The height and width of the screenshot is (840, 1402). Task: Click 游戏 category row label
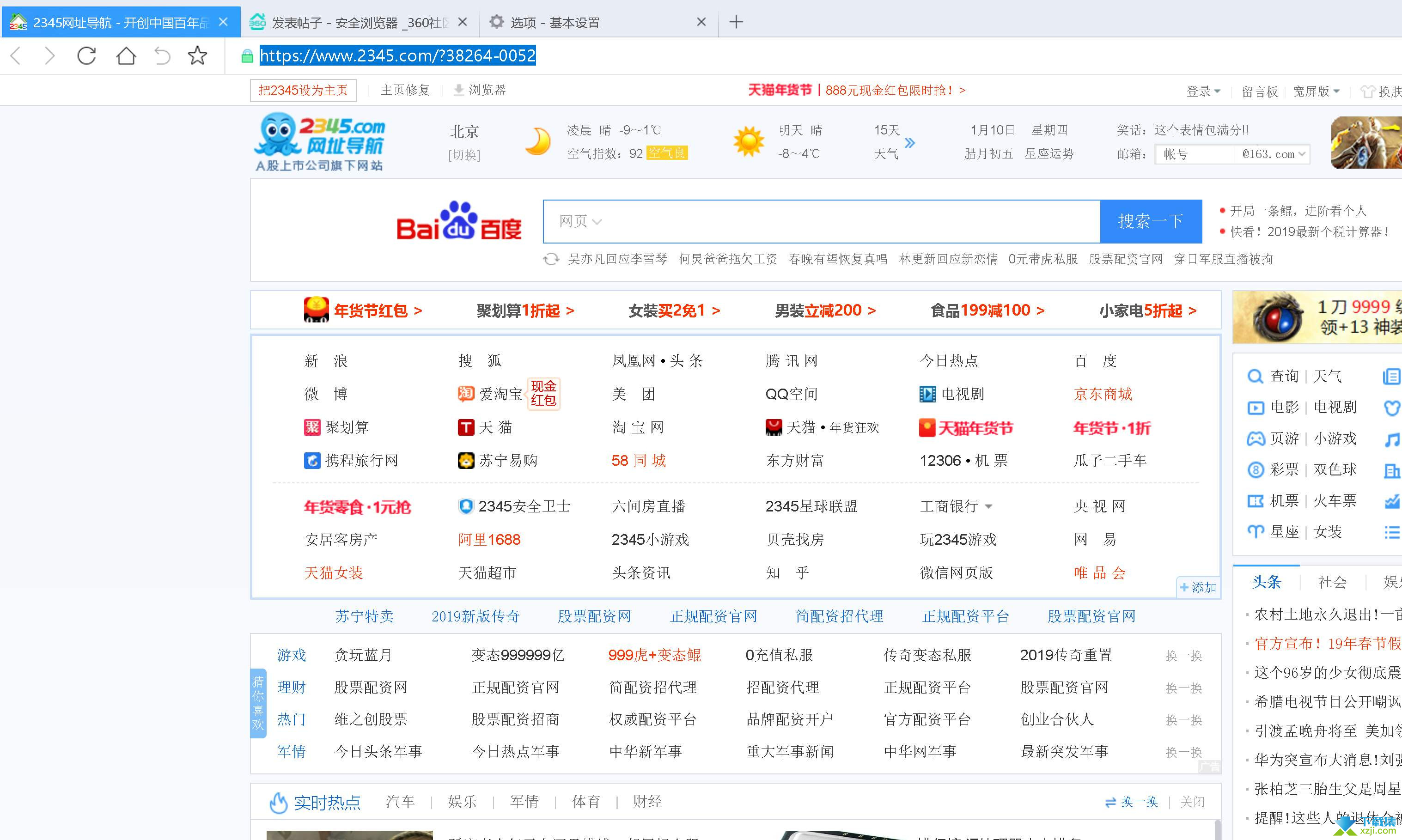pos(292,655)
